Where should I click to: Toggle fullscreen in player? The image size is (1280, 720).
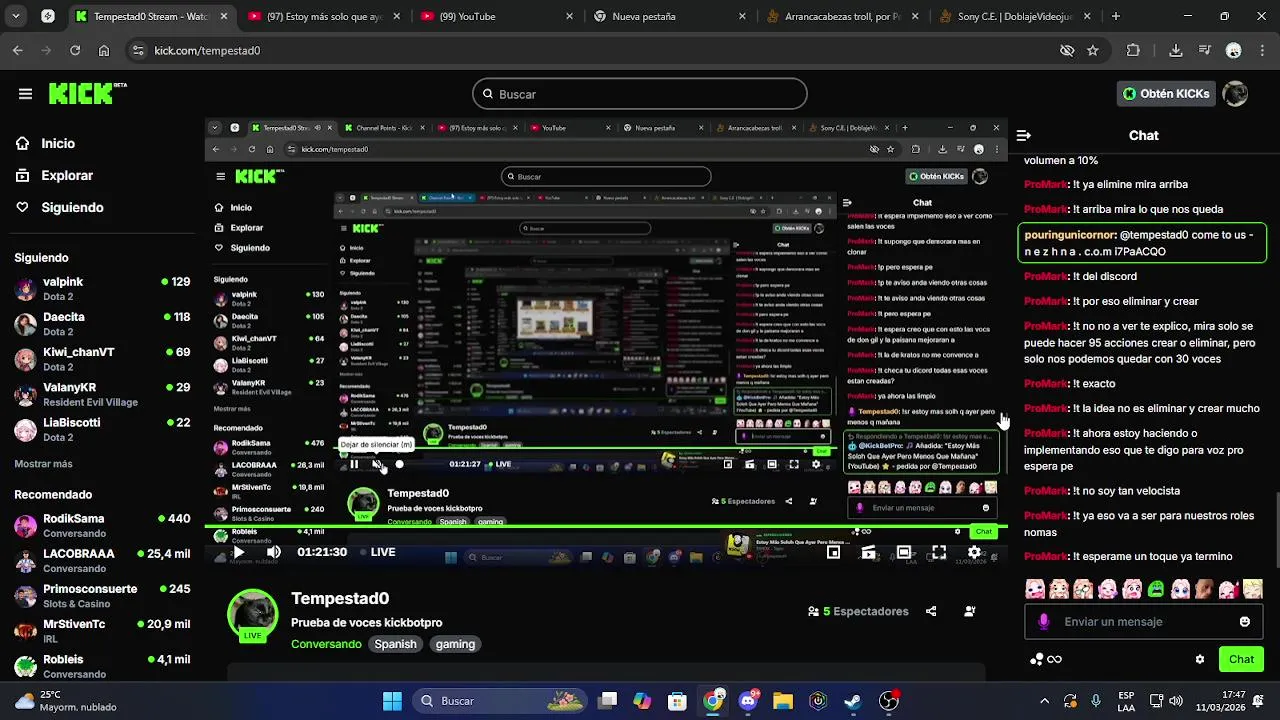tap(939, 552)
